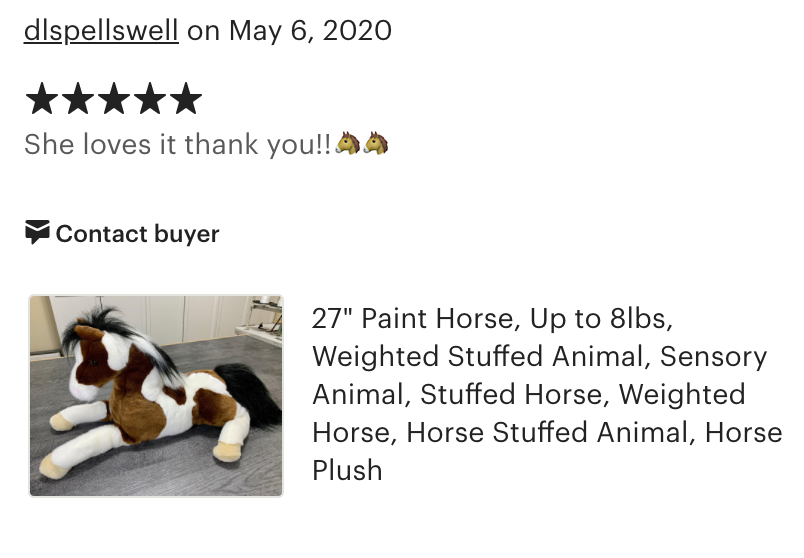Select the review text "She loves it thank you!!"
This screenshot has height=558, width=804.
pyautogui.click(x=177, y=145)
